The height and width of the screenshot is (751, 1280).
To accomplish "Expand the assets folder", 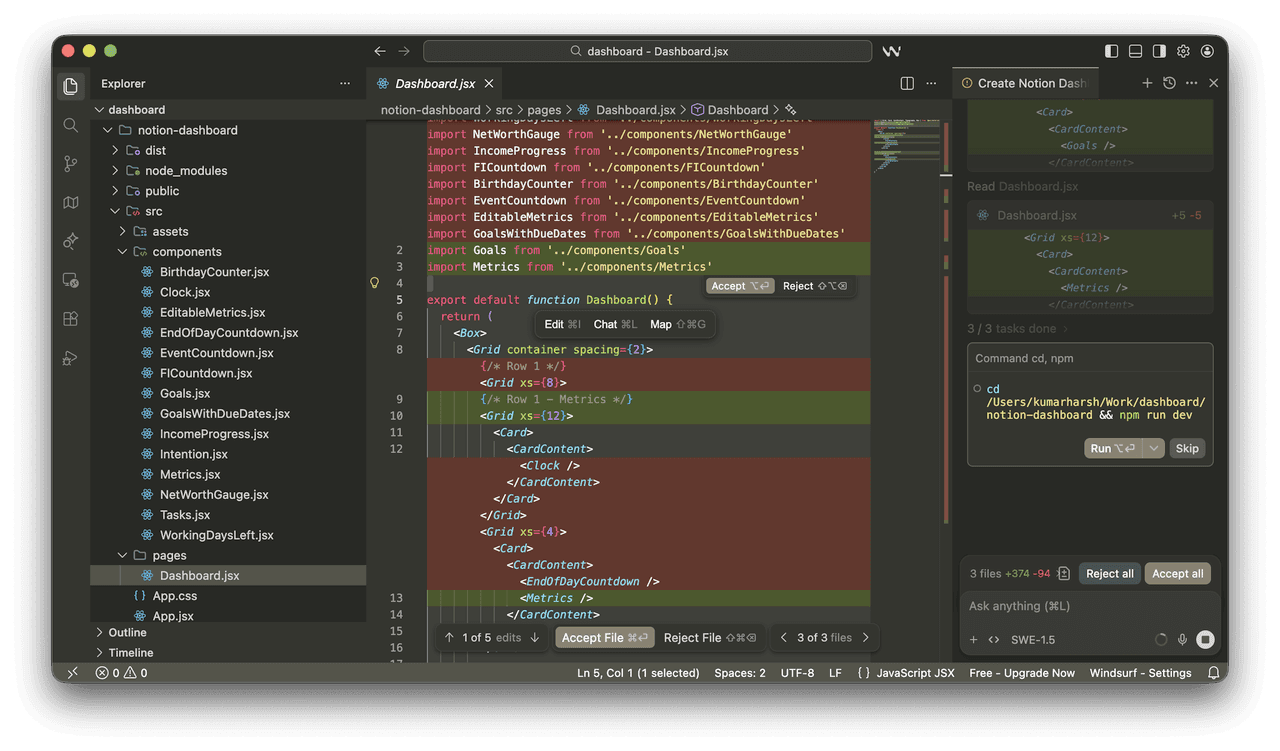I will [x=123, y=231].
